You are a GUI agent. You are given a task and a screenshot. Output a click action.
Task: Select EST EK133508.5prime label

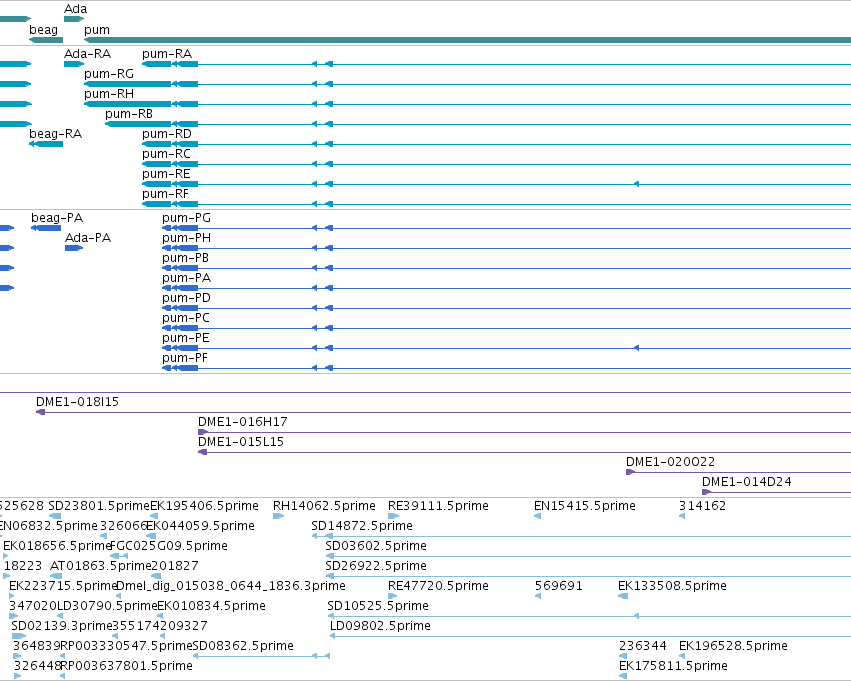pyautogui.click(x=672, y=586)
